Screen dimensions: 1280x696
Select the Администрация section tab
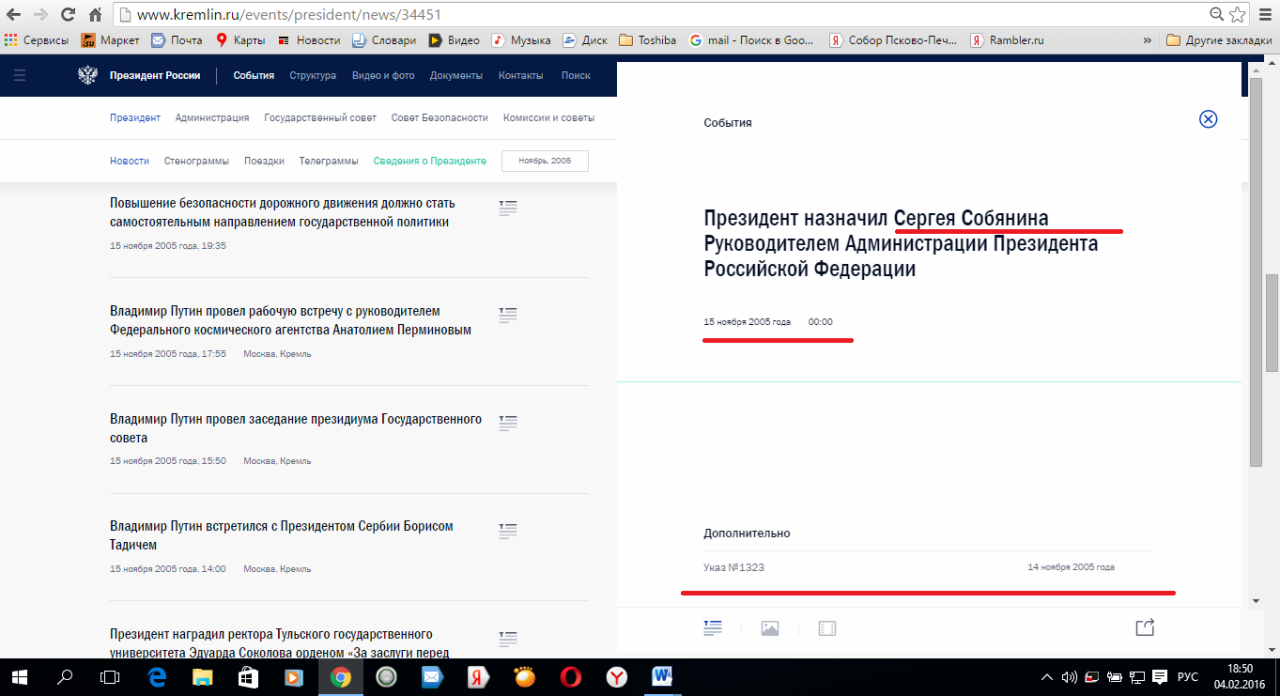pos(212,117)
